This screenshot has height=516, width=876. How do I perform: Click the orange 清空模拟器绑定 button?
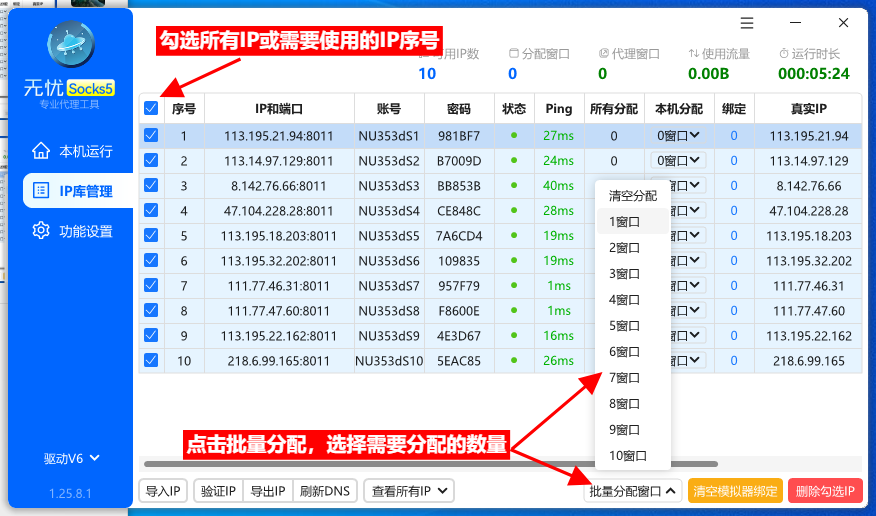(x=735, y=491)
